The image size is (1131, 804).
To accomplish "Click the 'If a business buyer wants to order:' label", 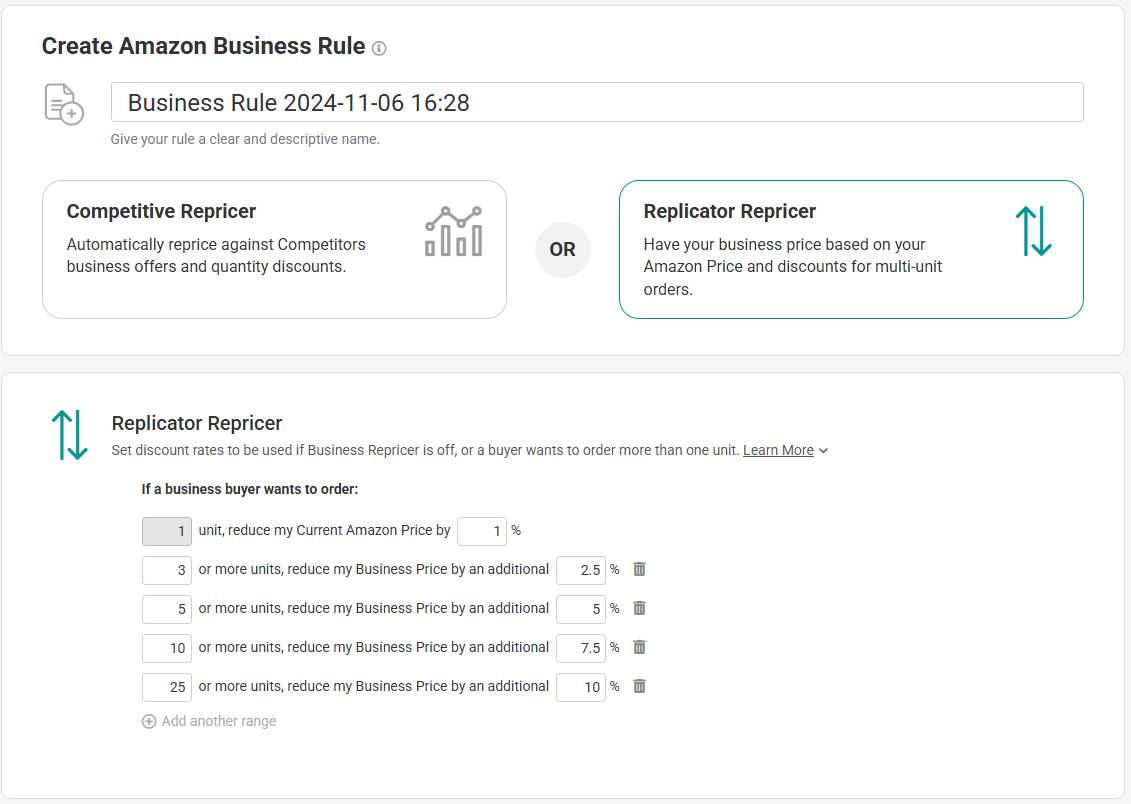I will pyautogui.click(x=250, y=489).
